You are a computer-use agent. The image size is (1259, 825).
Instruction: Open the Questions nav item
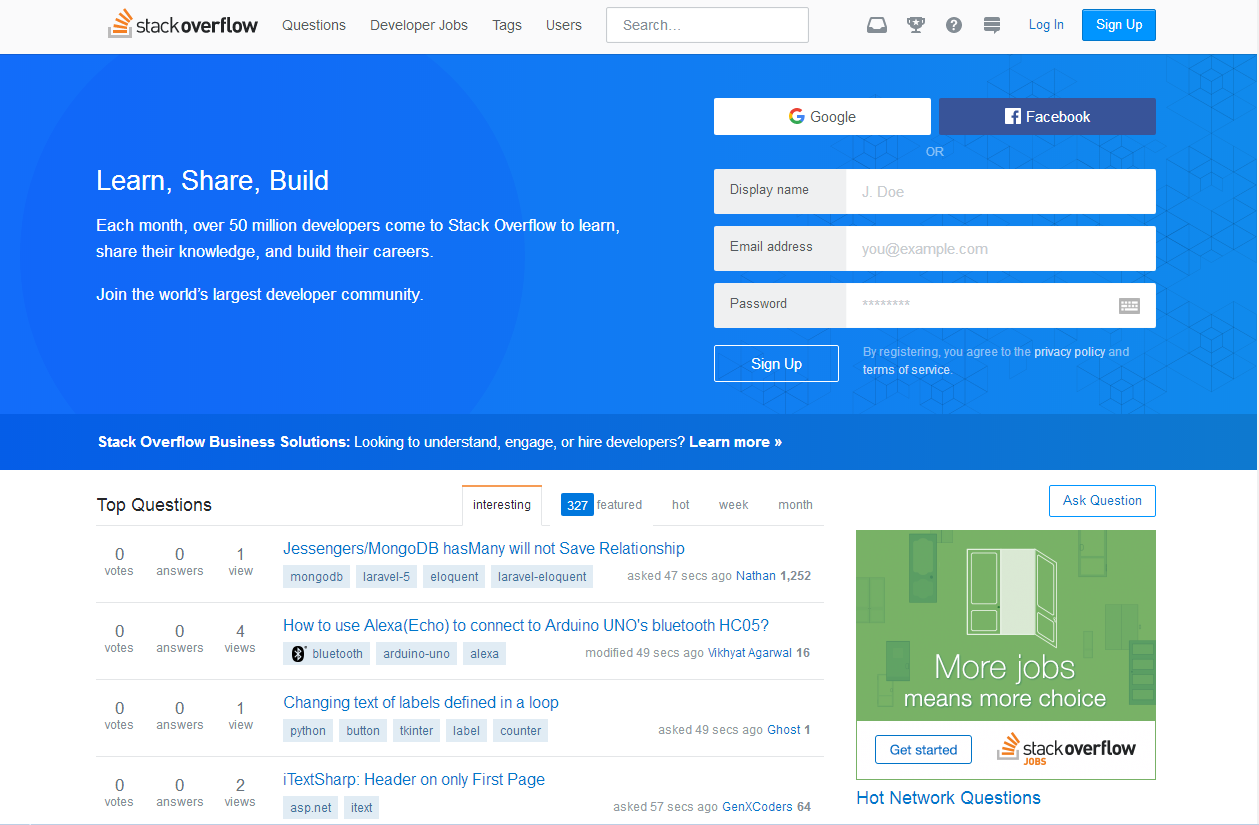click(314, 25)
